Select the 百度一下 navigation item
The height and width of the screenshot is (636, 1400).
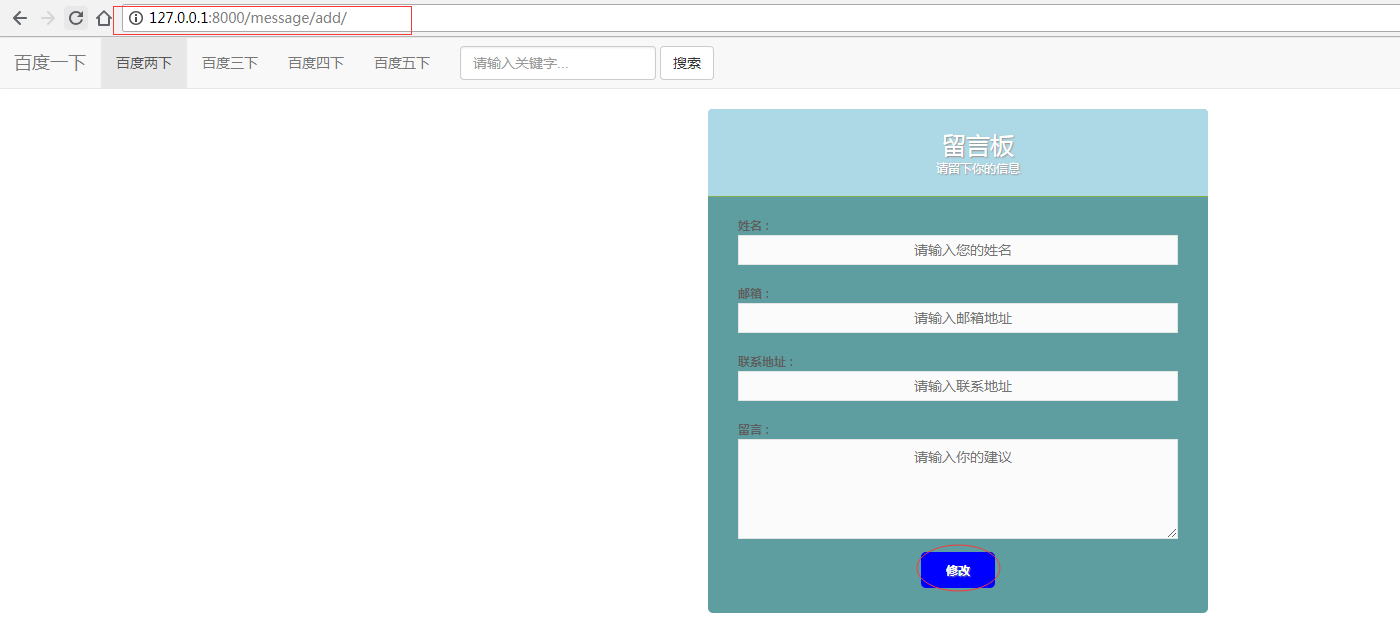tap(48, 62)
